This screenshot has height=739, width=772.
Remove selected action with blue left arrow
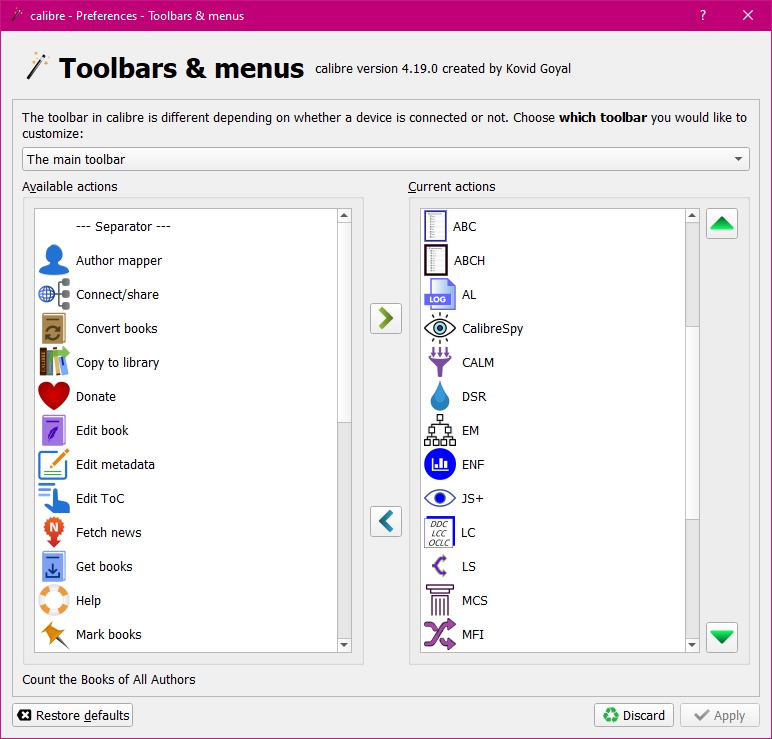point(386,521)
